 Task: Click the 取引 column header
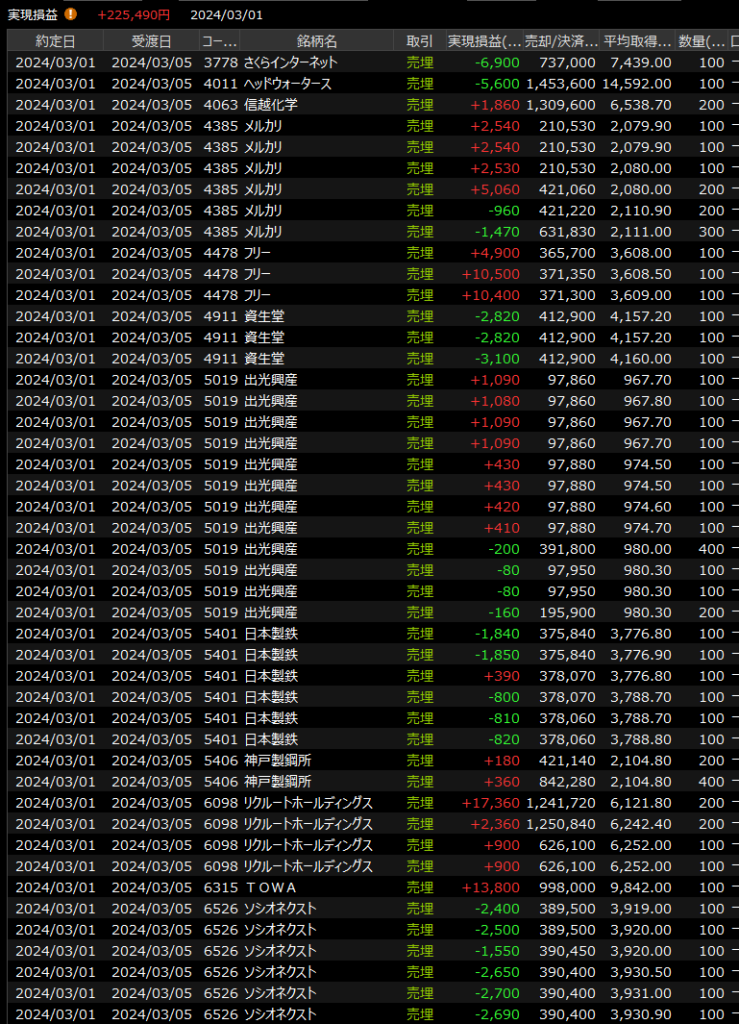click(x=420, y=41)
